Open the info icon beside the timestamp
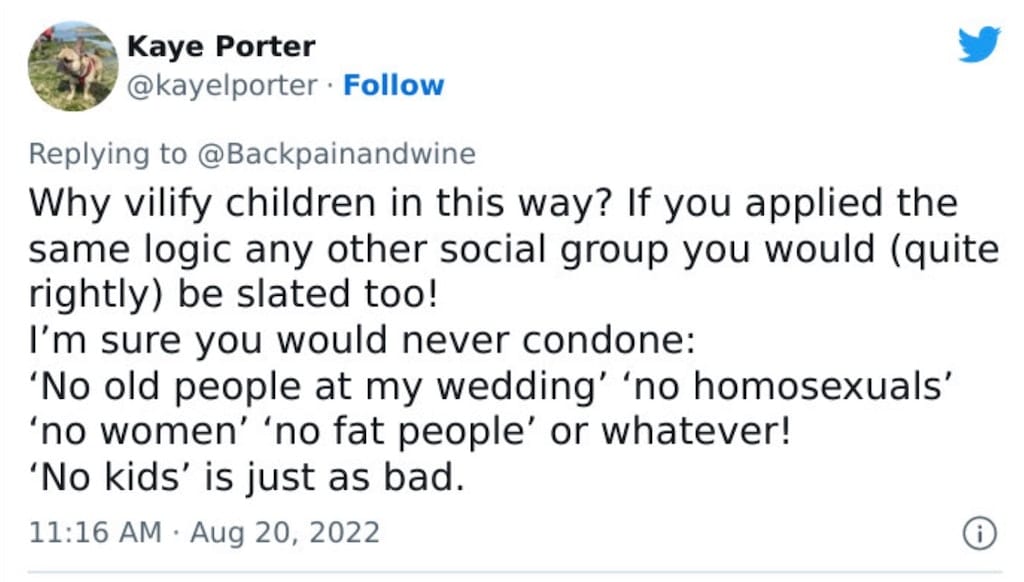 980,533
